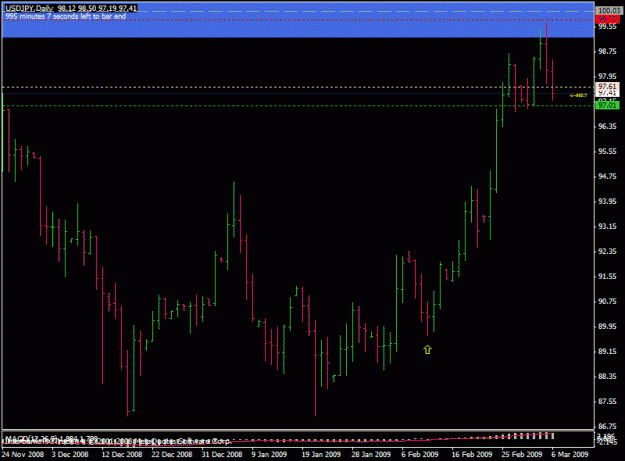Click the 25 Feb 2009 date label
The width and height of the screenshot is (625, 461).
coord(522,454)
